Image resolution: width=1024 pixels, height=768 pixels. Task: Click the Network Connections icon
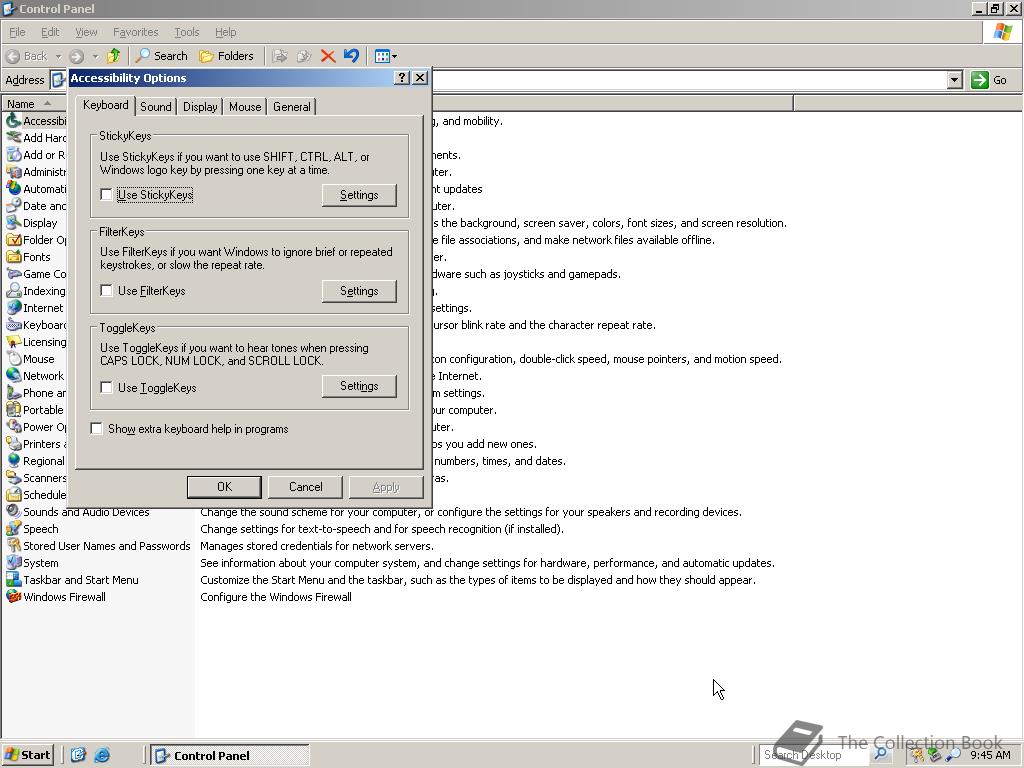tap(13, 376)
